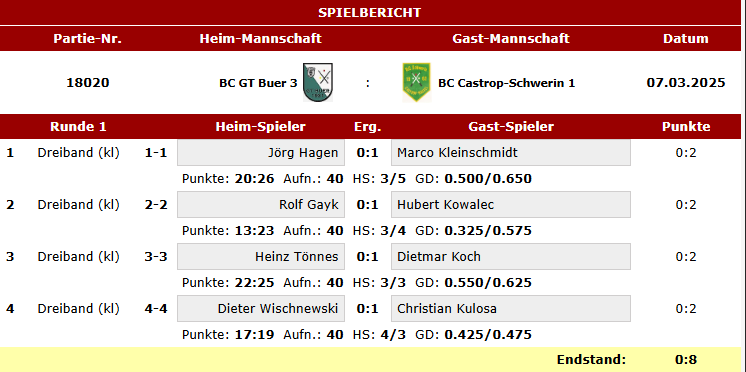Click the BC GT Buer 3 club logo
This screenshot has height=372, width=746.
[x=318, y=82]
